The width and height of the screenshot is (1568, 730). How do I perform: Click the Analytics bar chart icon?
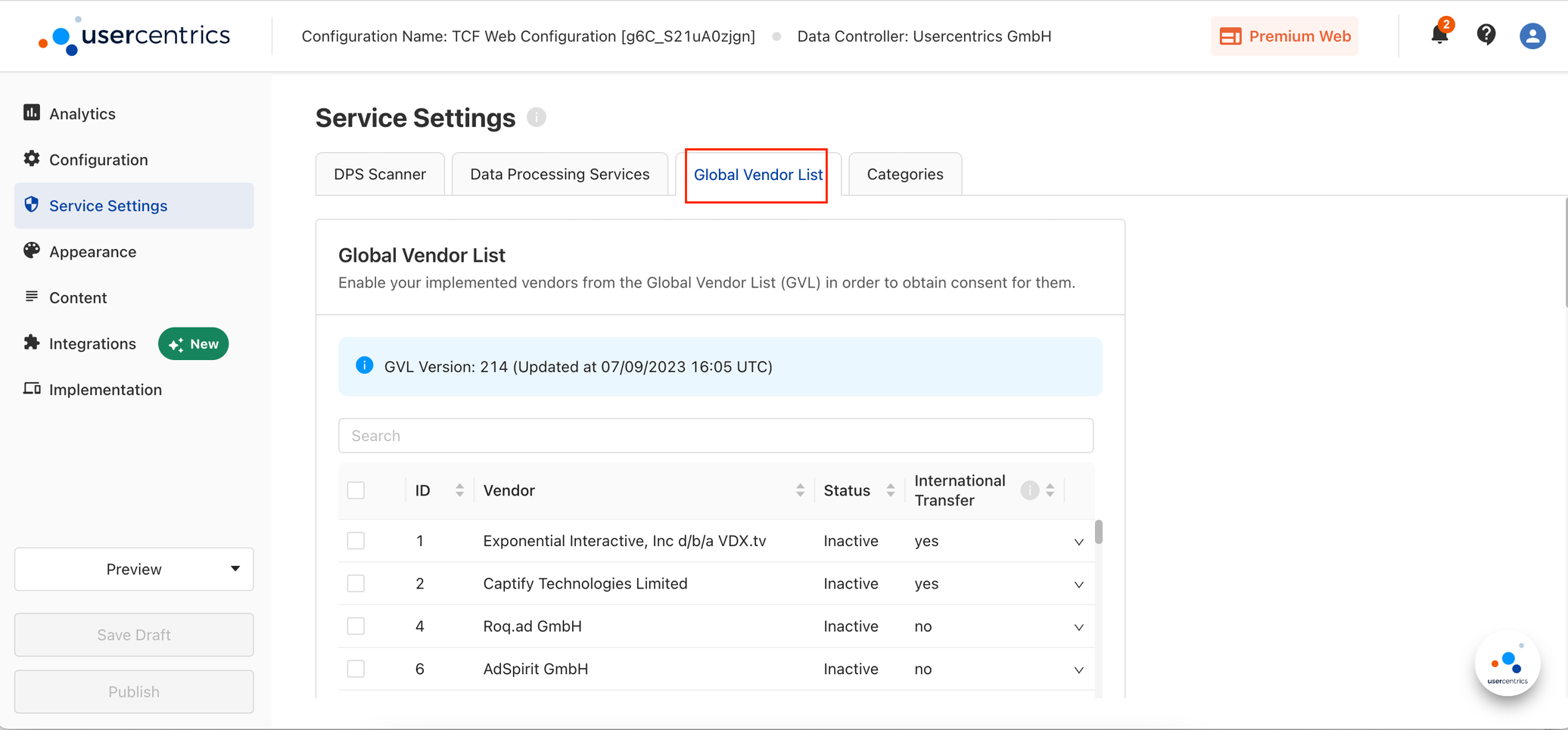coord(31,113)
